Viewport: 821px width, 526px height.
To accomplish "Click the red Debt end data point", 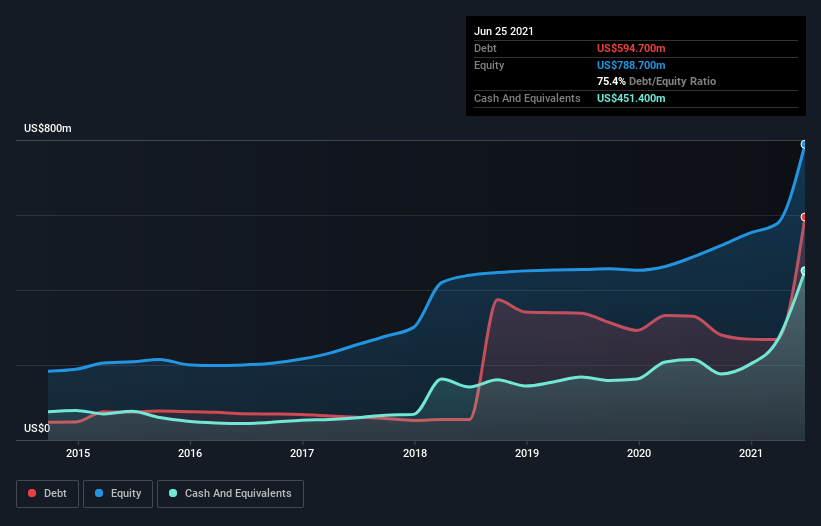I will tap(804, 217).
